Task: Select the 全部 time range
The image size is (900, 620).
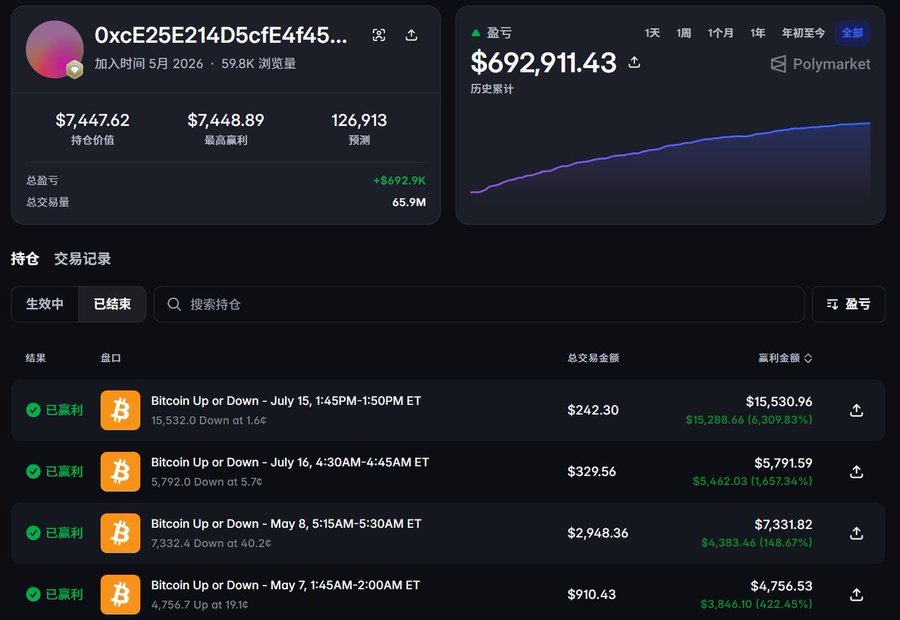Action: pos(852,33)
